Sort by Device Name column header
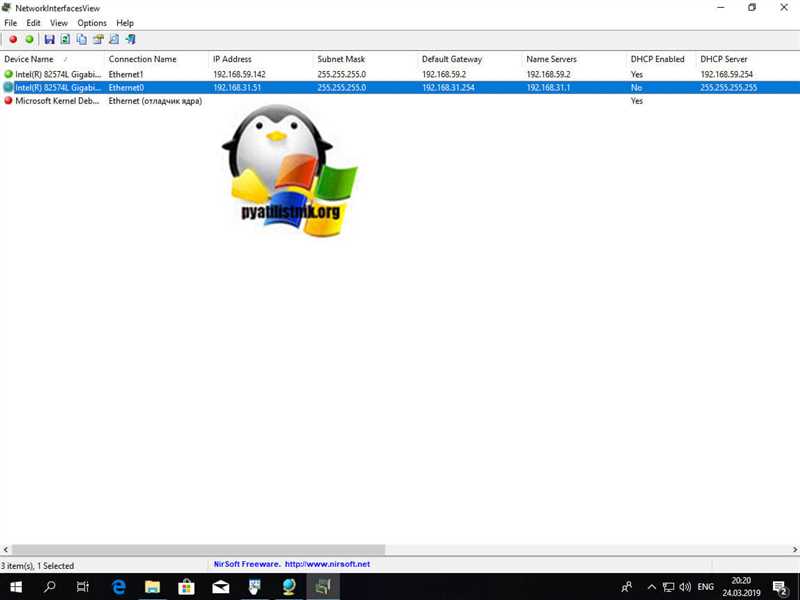Viewport: 800px width, 600px height. tap(53, 59)
